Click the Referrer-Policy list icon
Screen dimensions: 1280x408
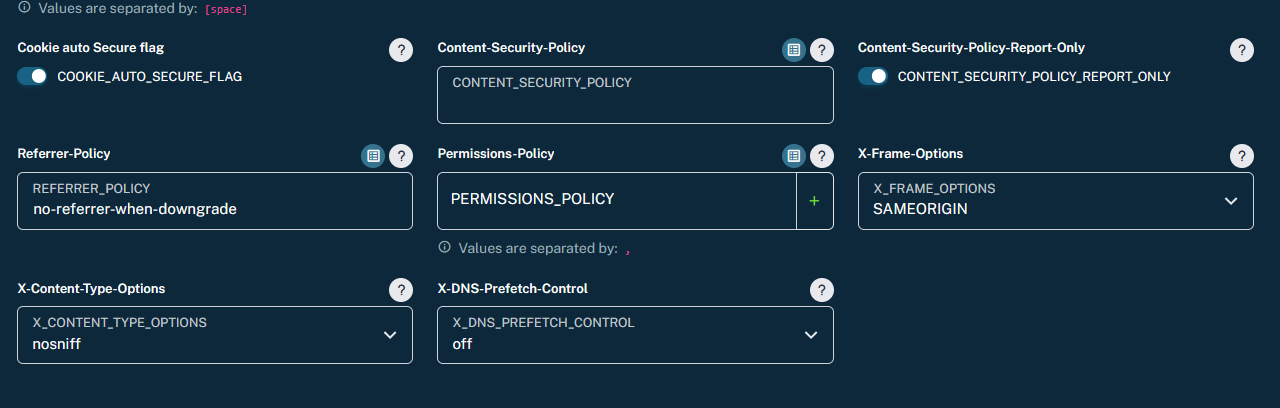pyautogui.click(x=373, y=156)
